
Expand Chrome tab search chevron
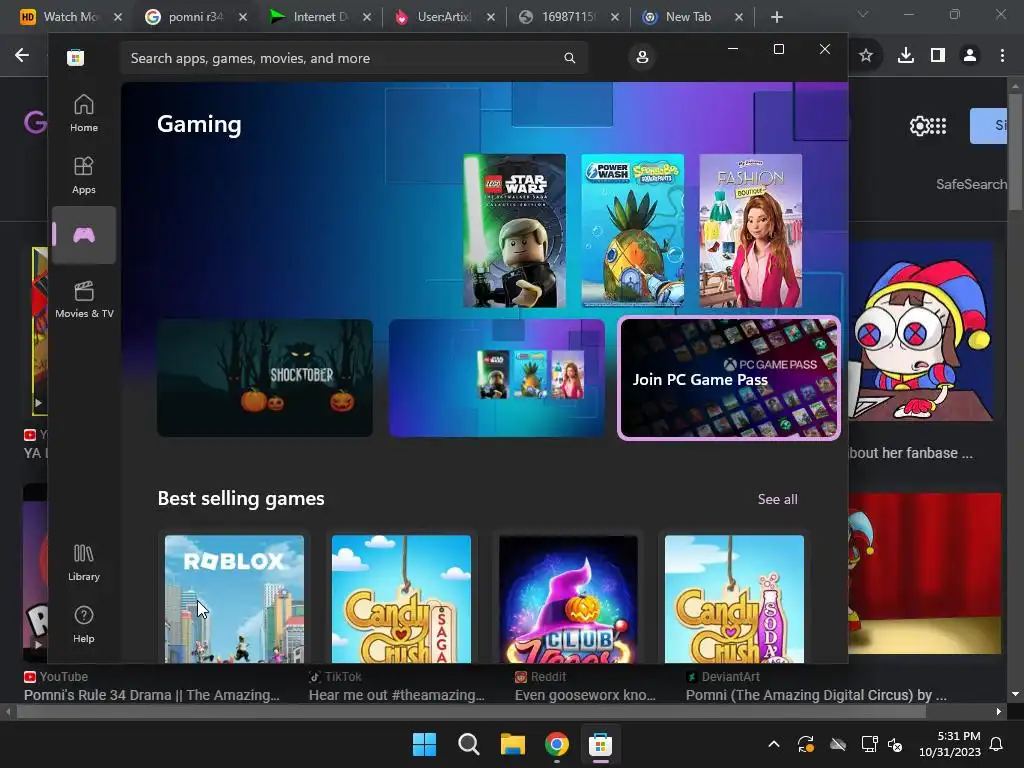tap(863, 14)
